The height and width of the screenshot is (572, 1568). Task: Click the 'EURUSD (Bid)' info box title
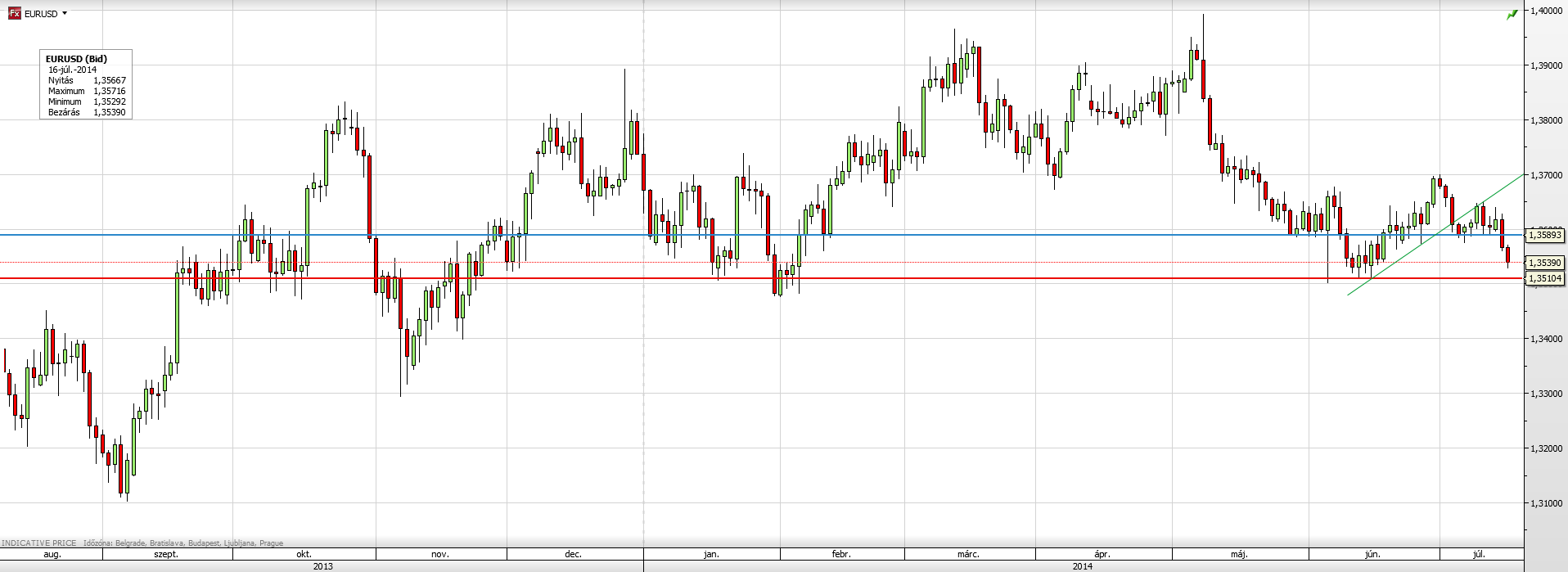(76, 59)
